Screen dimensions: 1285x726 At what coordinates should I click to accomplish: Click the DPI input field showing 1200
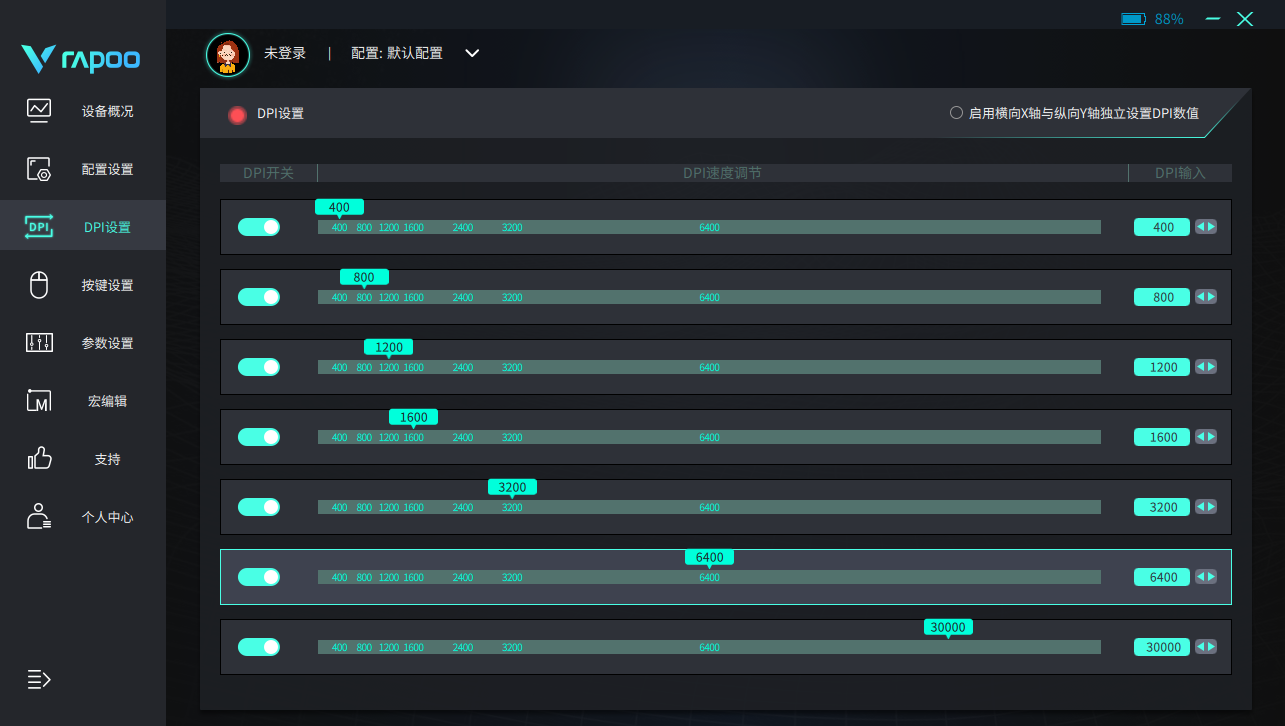[x=1162, y=367]
